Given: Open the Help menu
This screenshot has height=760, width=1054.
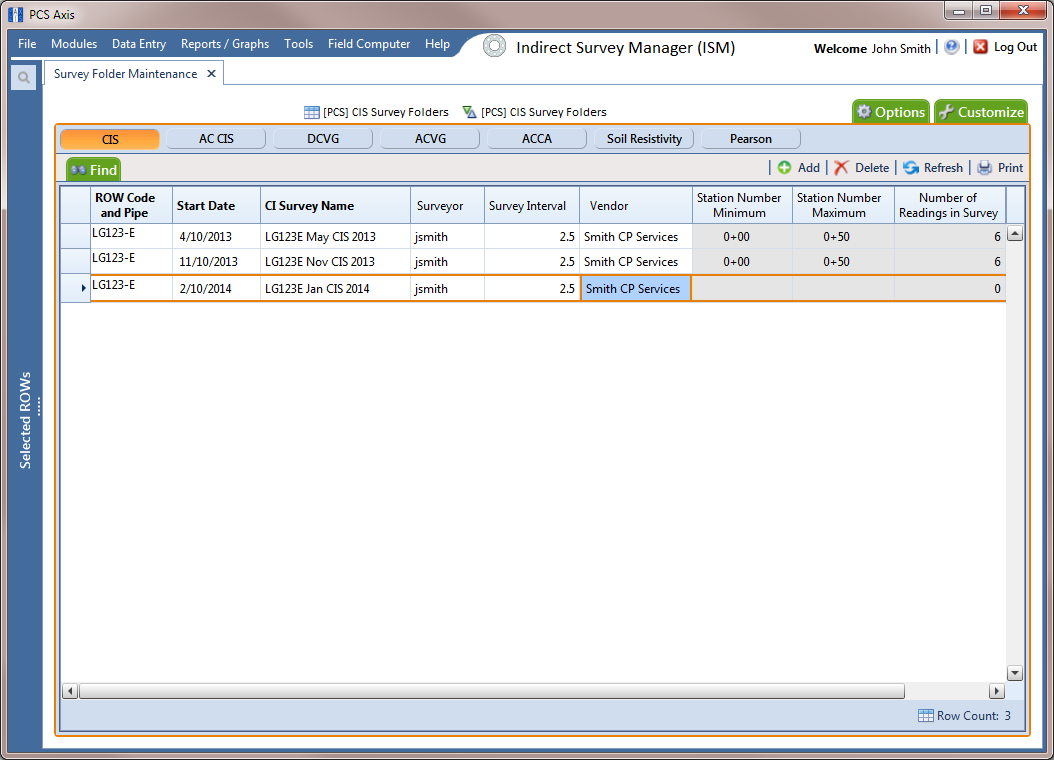Looking at the screenshot, I should click(437, 44).
